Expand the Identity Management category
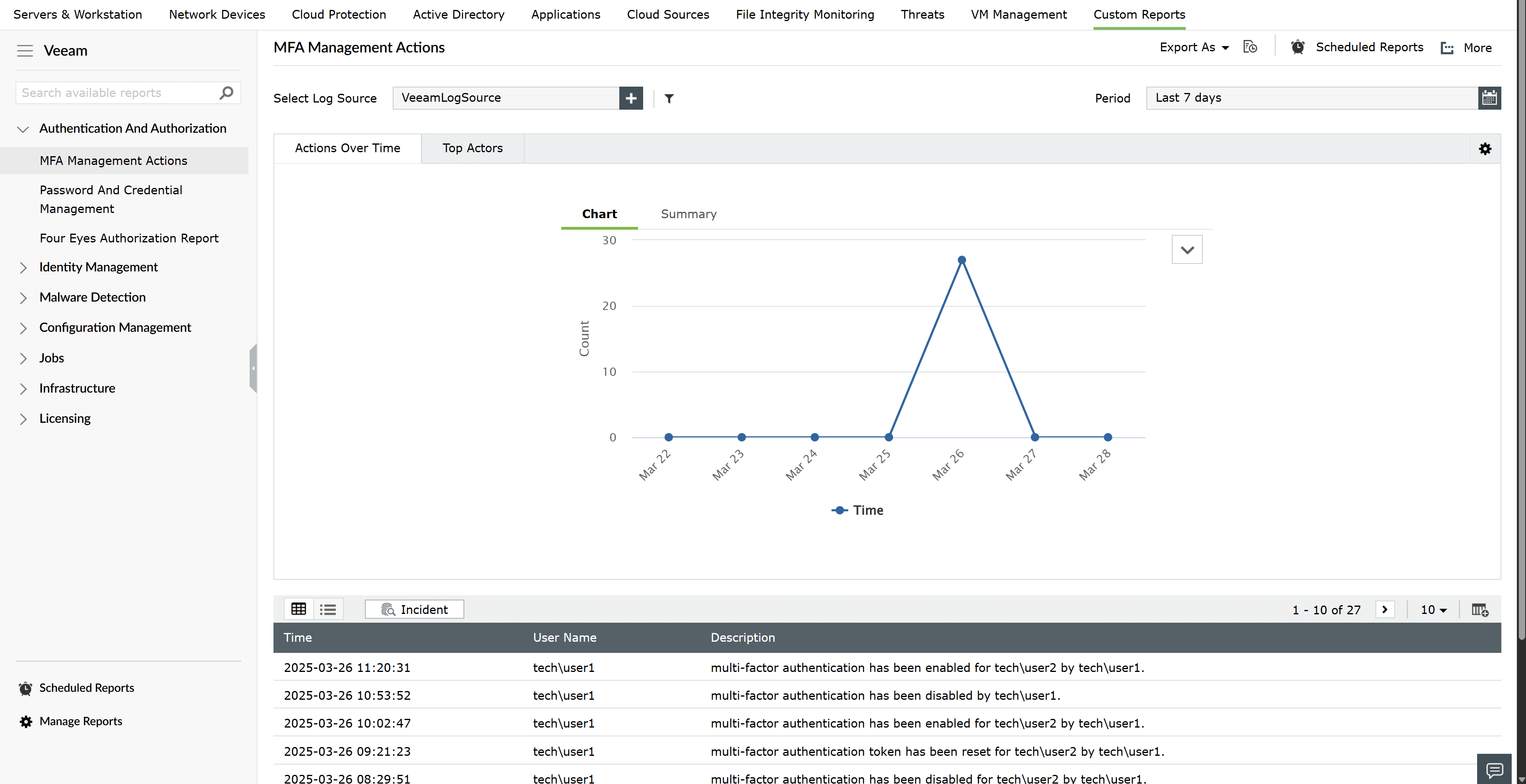Image resolution: width=1526 pixels, height=784 pixels. click(98, 267)
